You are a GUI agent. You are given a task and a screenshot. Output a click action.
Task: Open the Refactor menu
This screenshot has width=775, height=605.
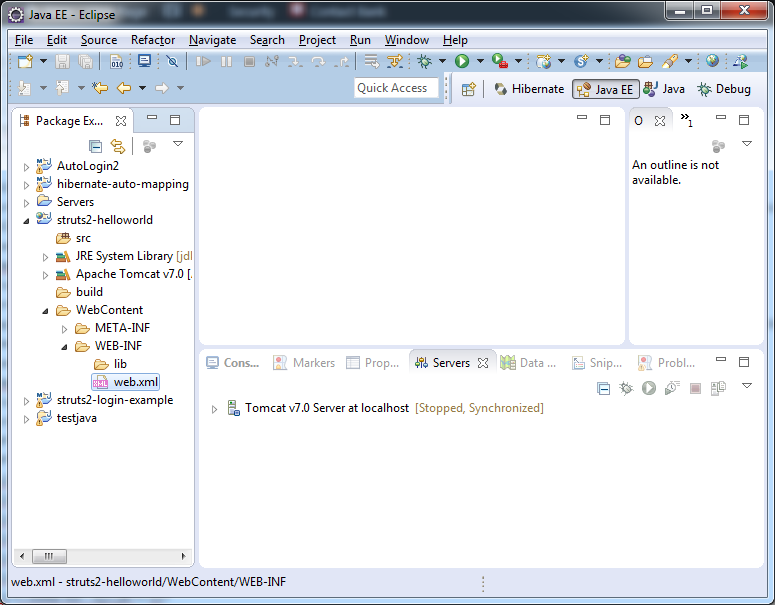click(x=153, y=40)
